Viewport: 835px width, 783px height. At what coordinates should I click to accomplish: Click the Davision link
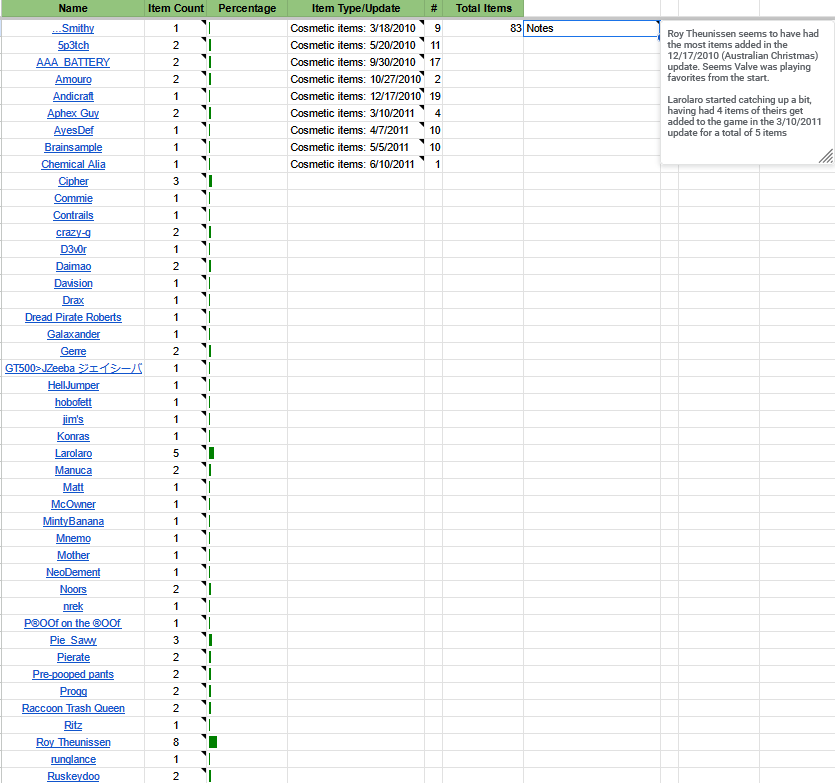73,284
